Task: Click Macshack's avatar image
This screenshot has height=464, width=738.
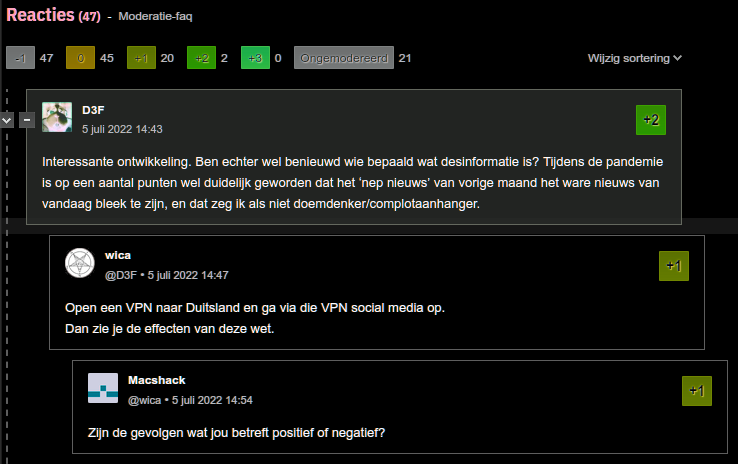Action: pos(103,388)
